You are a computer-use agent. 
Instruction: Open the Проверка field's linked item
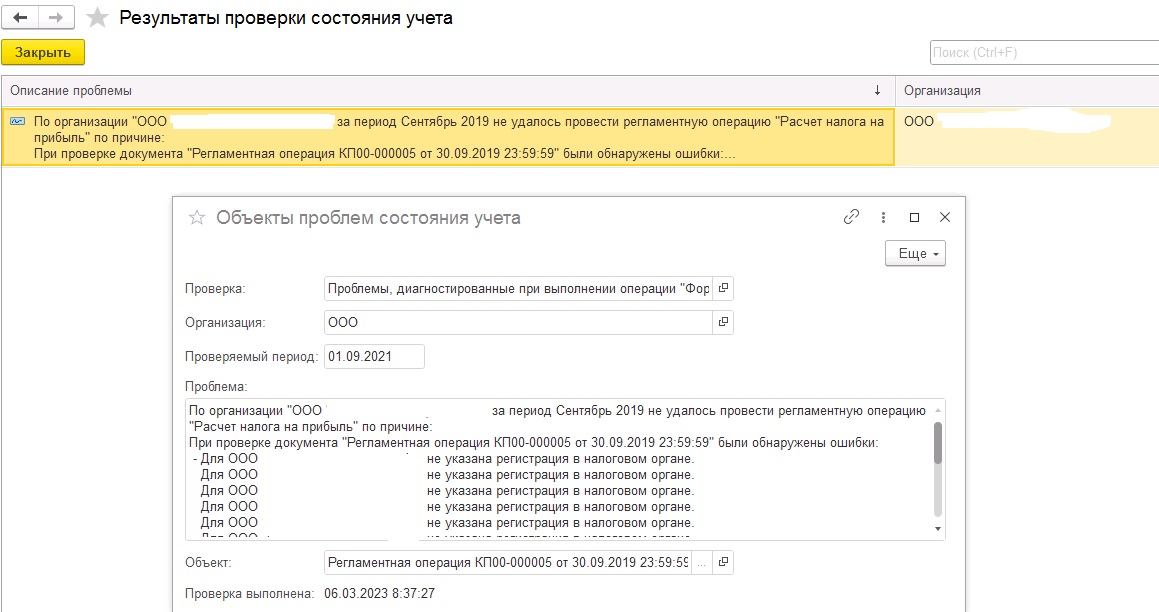723,289
